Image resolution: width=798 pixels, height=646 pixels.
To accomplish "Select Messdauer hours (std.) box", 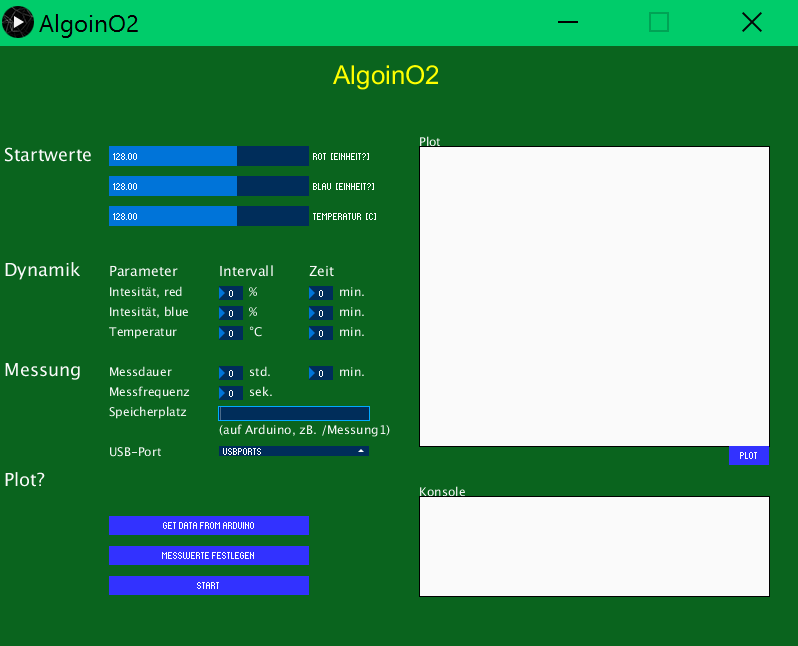I will [x=231, y=373].
